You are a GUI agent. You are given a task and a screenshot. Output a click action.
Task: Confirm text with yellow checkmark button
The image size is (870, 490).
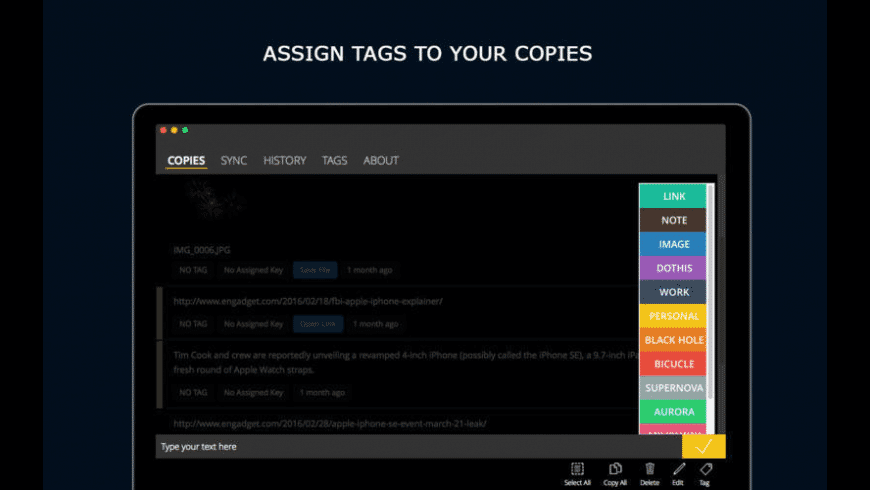[704, 446]
